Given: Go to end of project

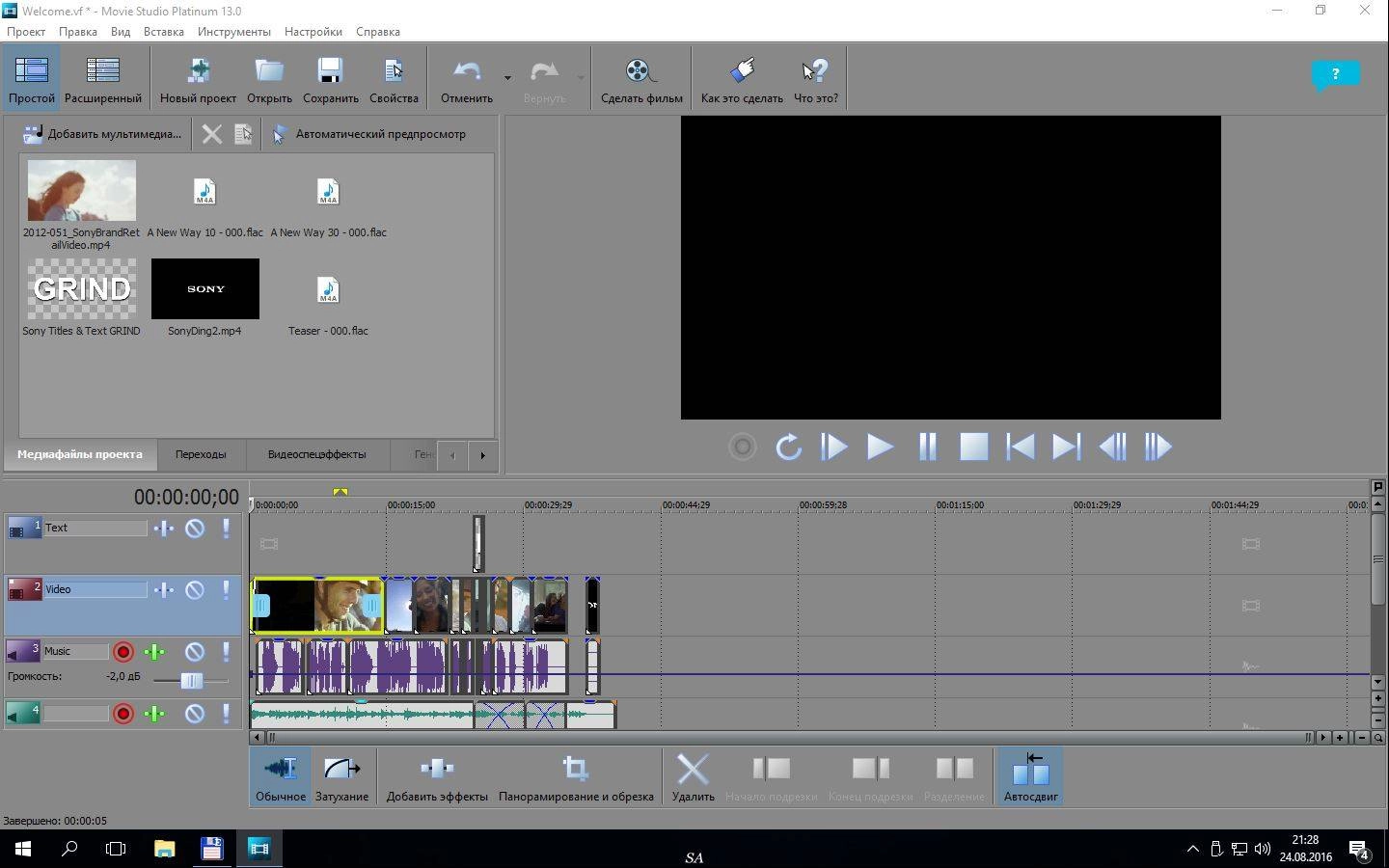Looking at the screenshot, I should coord(1066,447).
